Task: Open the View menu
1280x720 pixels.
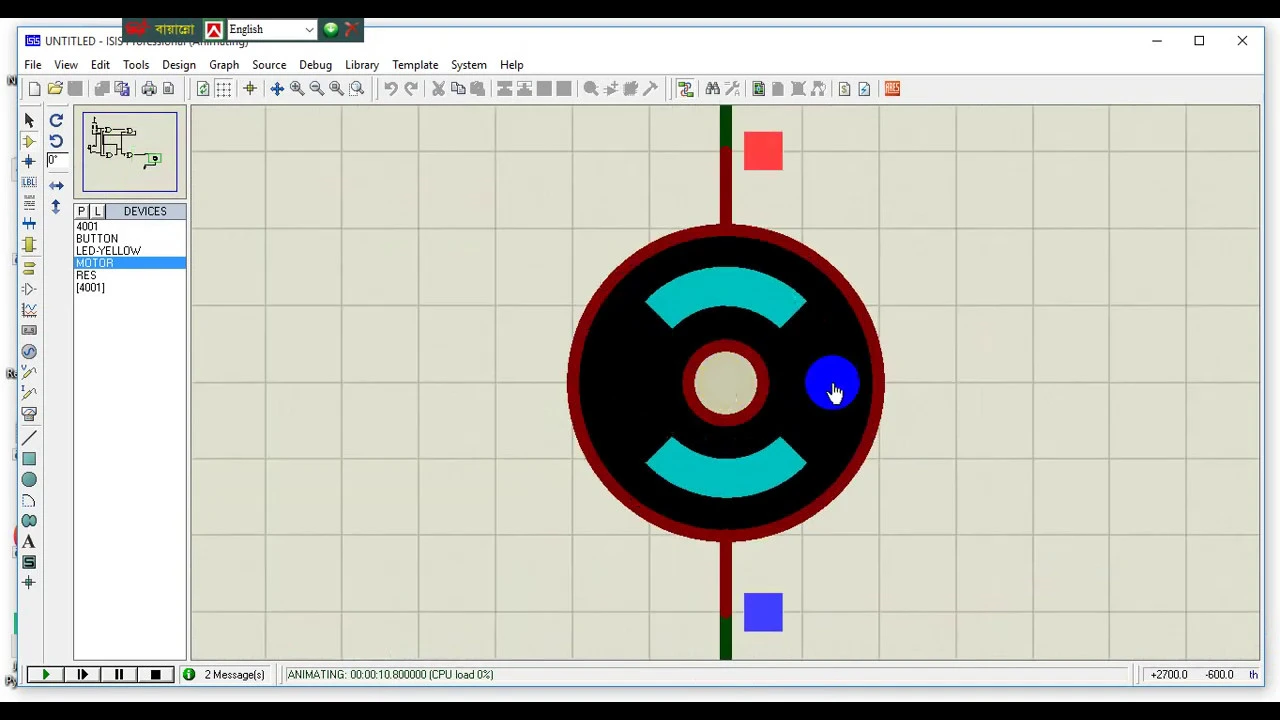Action: [66, 65]
